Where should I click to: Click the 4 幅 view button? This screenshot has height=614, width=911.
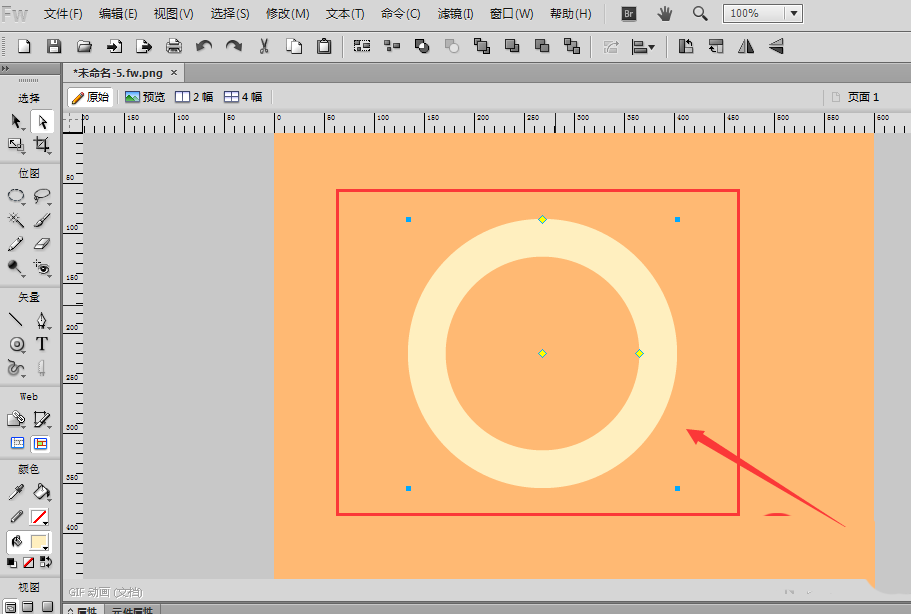pos(243,97)
